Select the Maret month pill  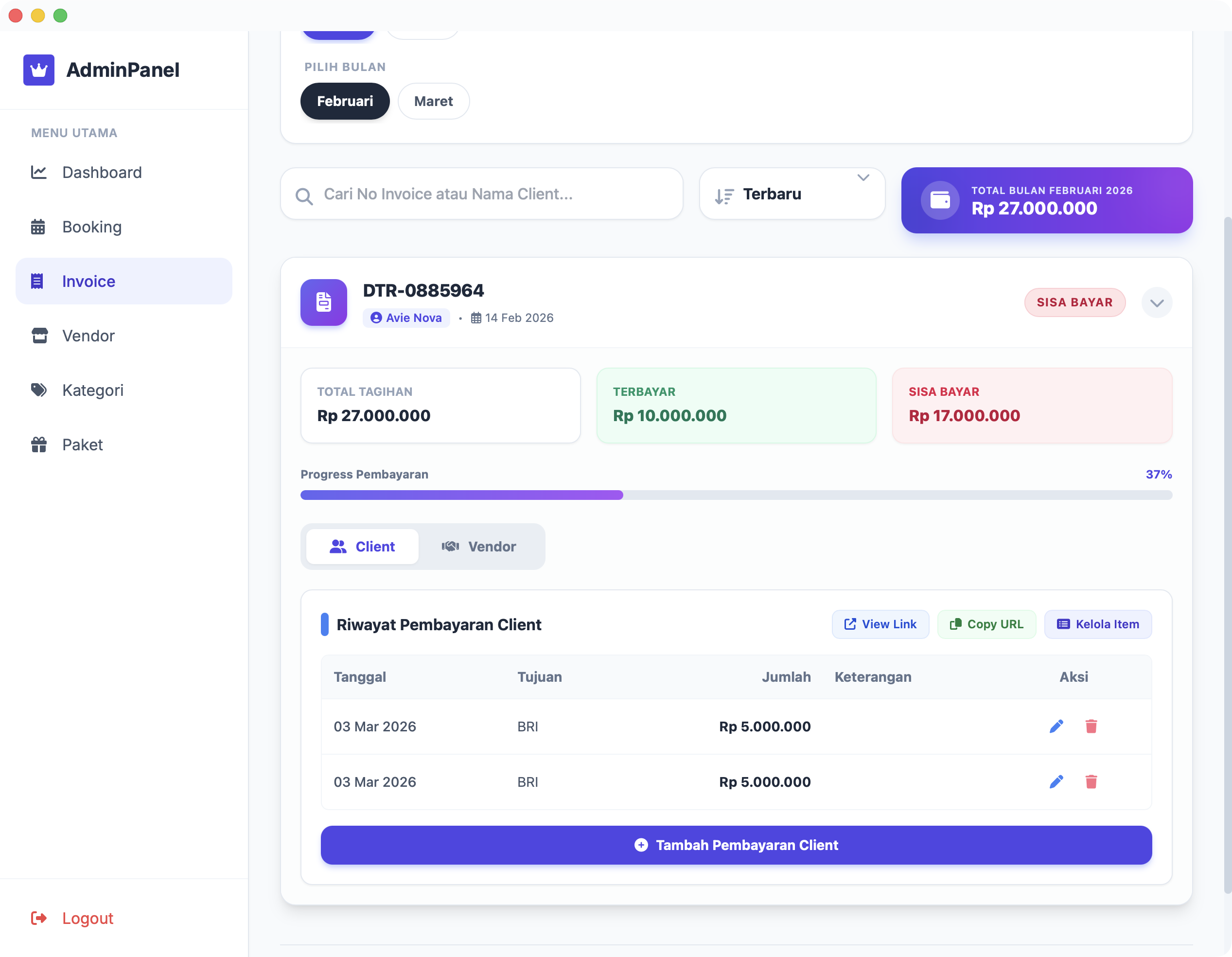(433, 102)
